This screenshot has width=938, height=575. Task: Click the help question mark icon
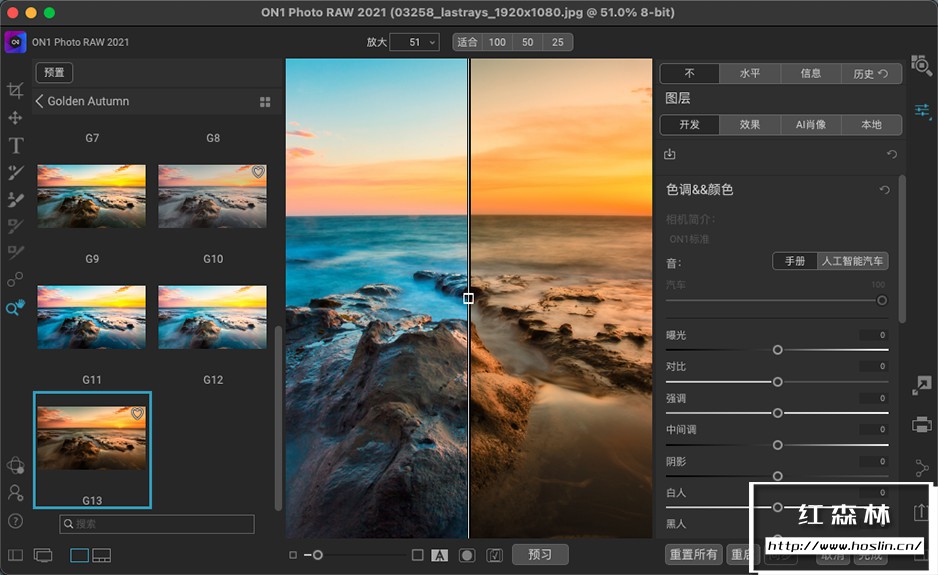point(15,521)
